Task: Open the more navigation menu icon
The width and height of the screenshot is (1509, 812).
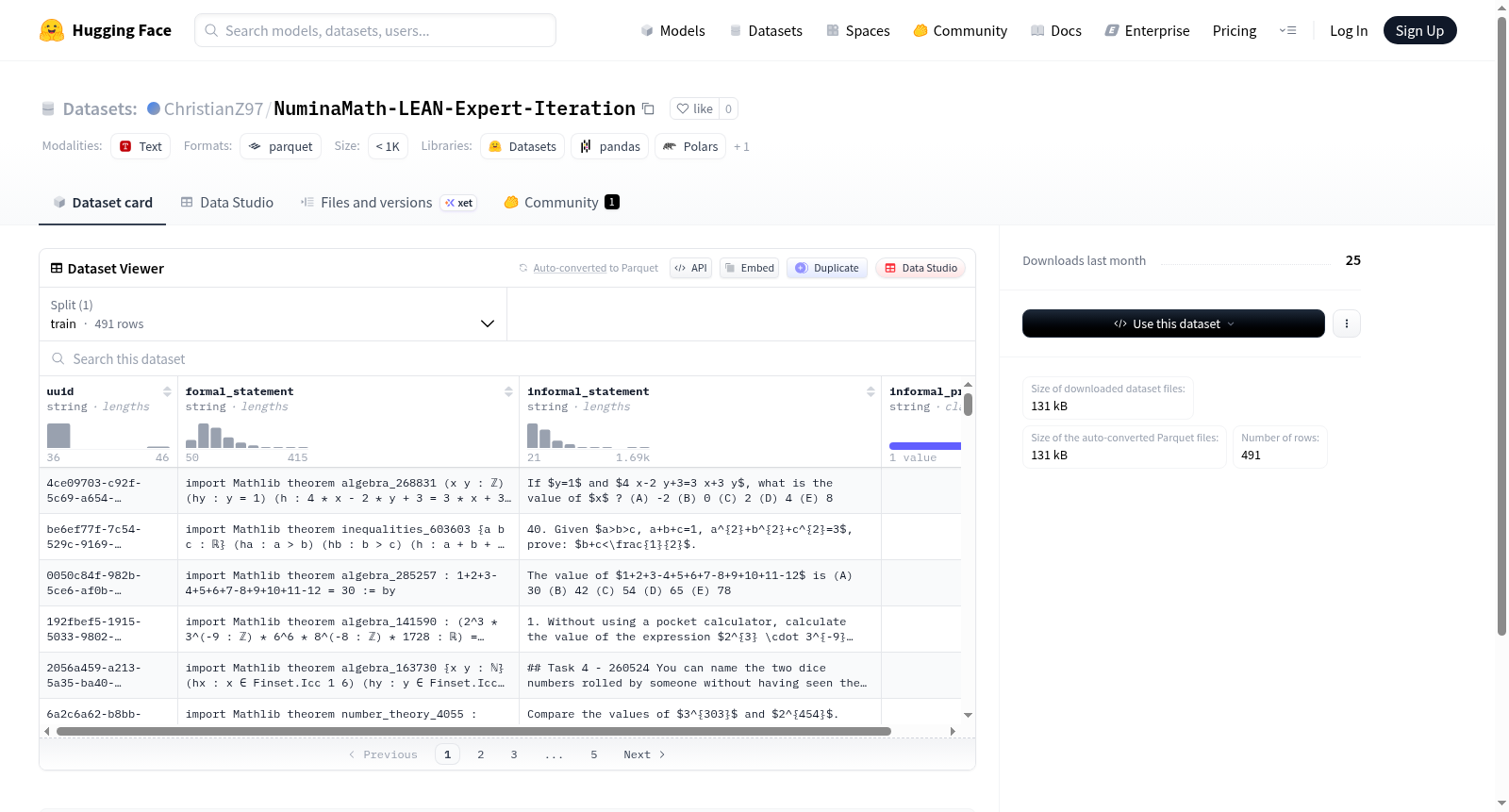Action: pyautogui.click(x=1287, y=30)
